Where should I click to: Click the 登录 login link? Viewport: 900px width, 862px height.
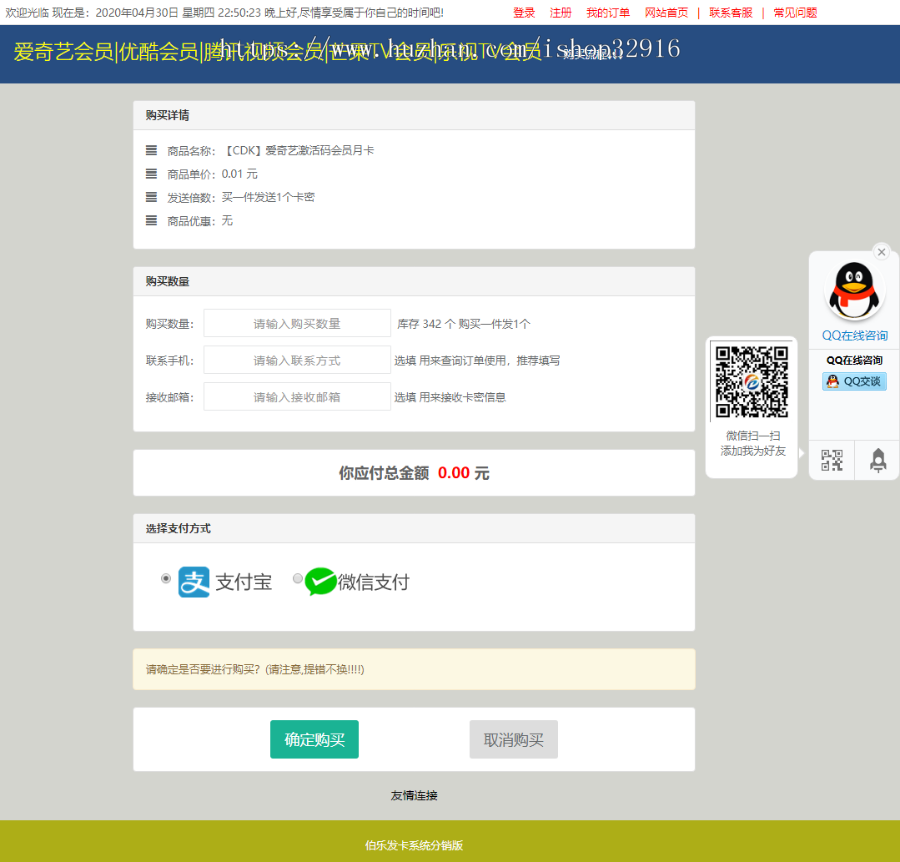tap(524, 13)
